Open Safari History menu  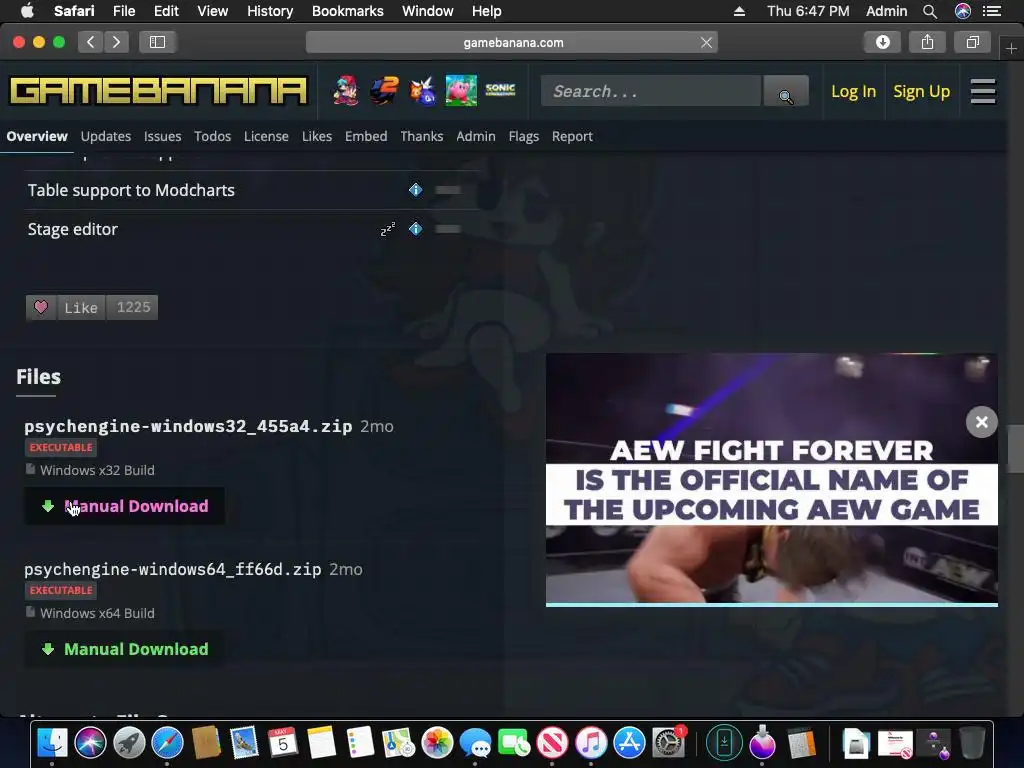pyautogui.click(x=270, y=11)
